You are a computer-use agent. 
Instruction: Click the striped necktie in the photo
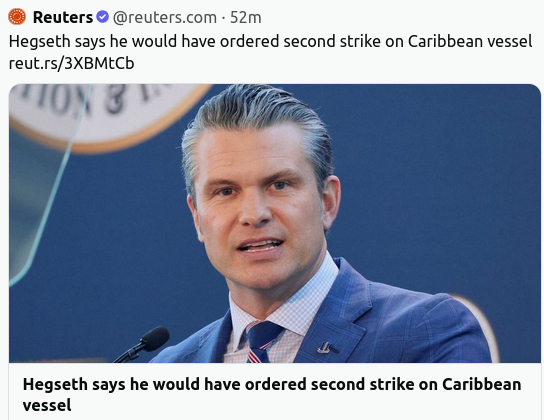click(262, 342)
